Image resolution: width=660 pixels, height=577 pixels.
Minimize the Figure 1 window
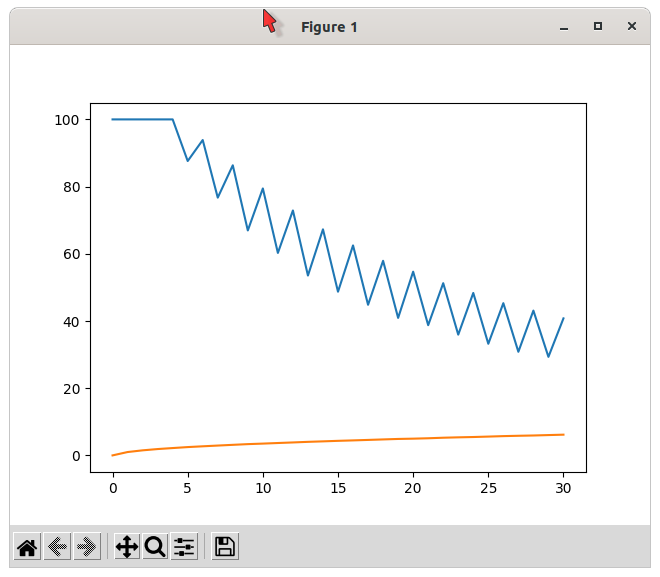click(x=564, y=27)
